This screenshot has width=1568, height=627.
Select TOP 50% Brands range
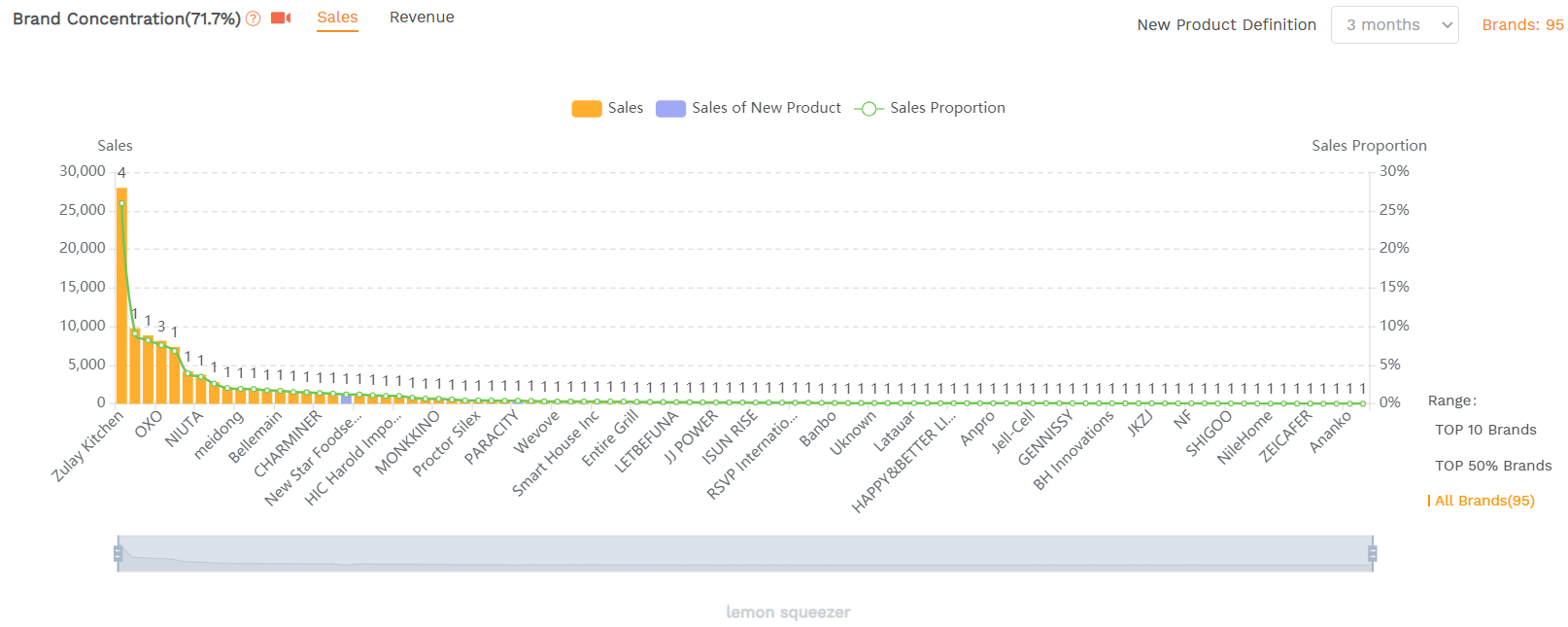click(1493, 466)
